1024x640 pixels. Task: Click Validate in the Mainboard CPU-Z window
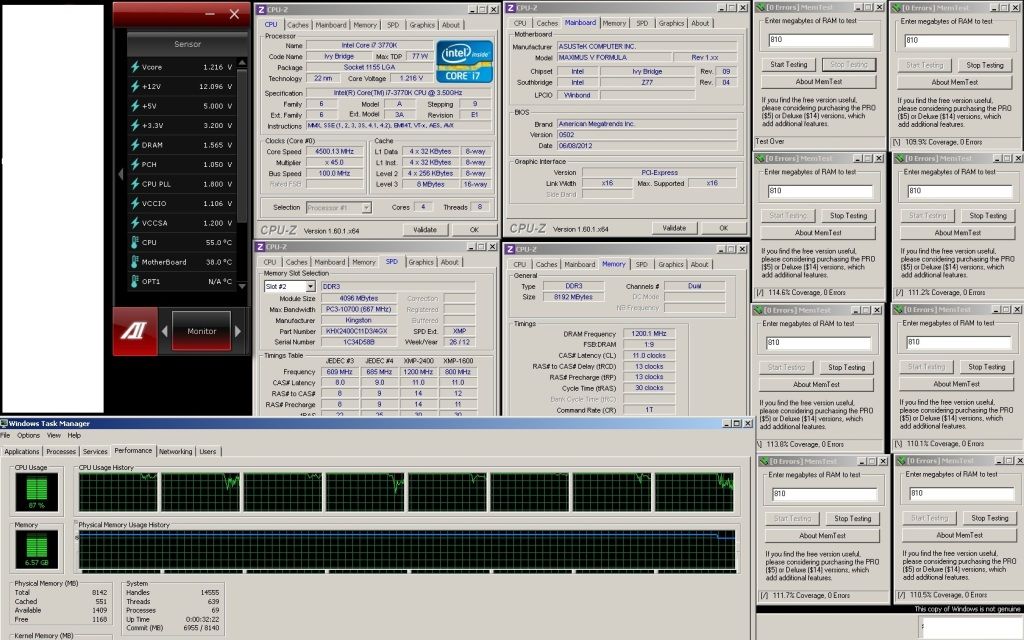[673, 228]
